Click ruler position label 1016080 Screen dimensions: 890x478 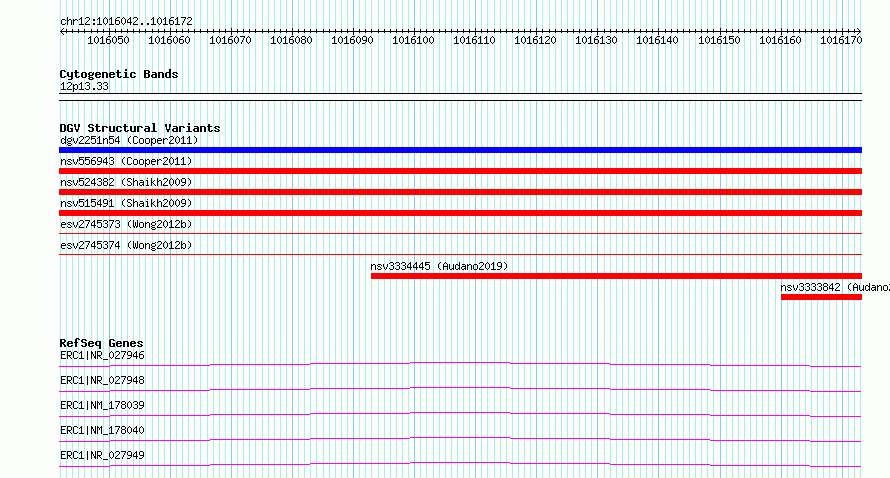coord(291,40)
